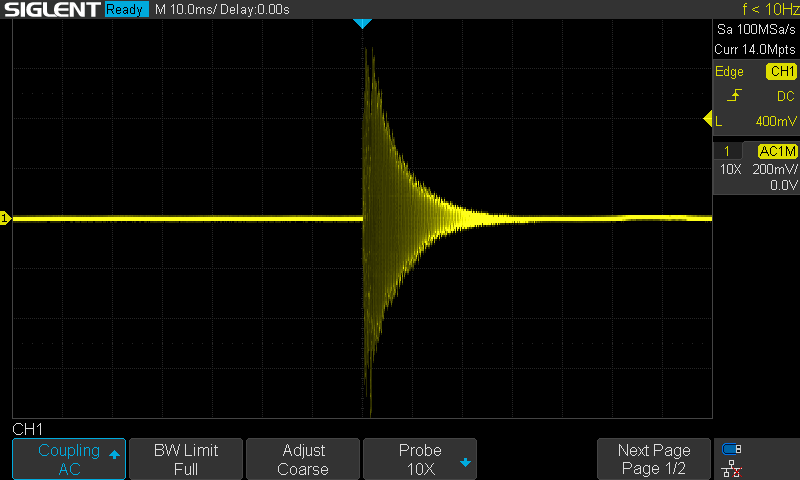Toggle the AC1M channel coupling badge
Image resolution: width=800 pixels, height=480 pixels.
[x=777, y=151]
